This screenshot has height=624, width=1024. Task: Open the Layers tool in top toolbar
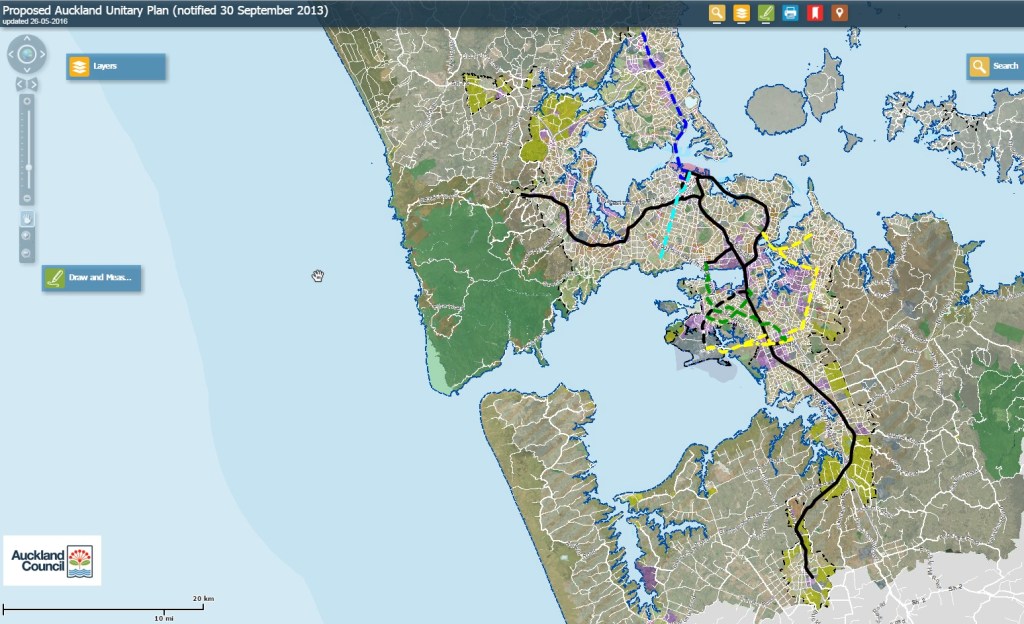coord(741,13)
